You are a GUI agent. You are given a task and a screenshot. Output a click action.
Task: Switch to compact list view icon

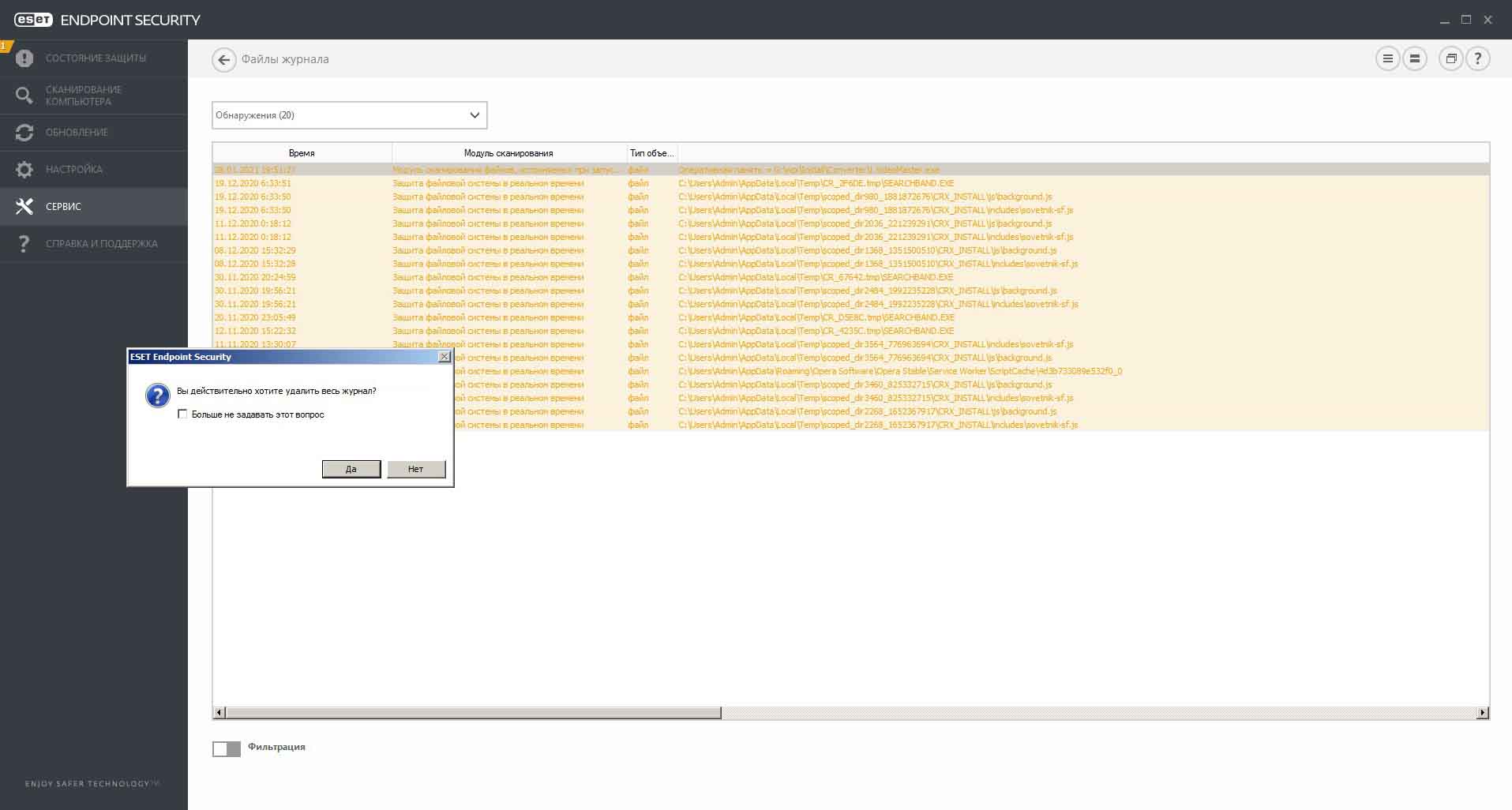[x=1387, y=58]
